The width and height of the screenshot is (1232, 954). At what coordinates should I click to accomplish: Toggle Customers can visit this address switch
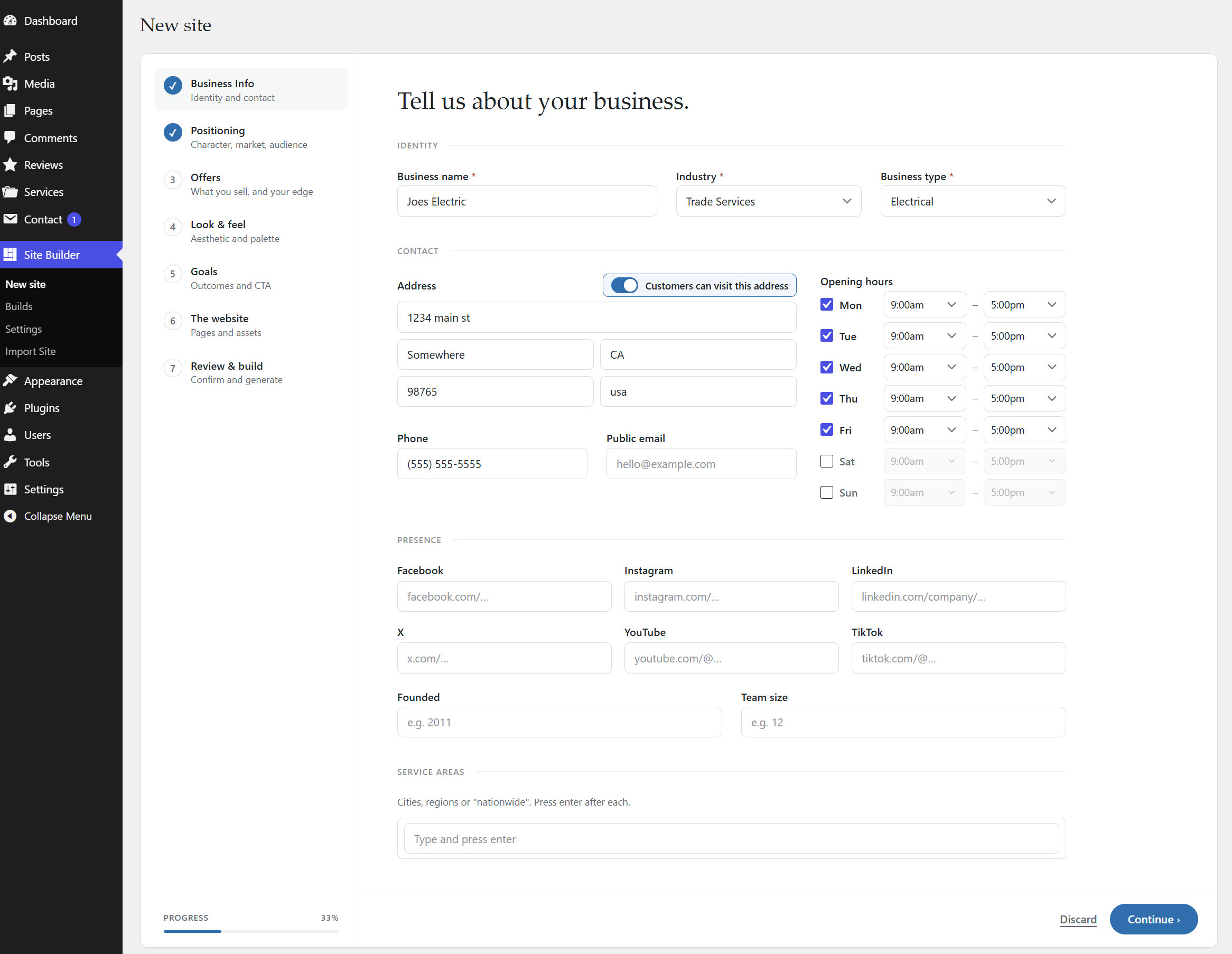624,285
